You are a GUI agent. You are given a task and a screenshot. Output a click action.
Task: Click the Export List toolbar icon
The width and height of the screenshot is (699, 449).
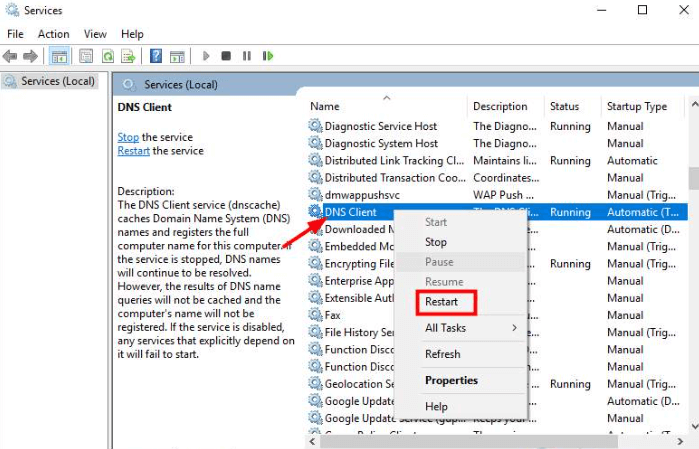[x=128, y=56]
